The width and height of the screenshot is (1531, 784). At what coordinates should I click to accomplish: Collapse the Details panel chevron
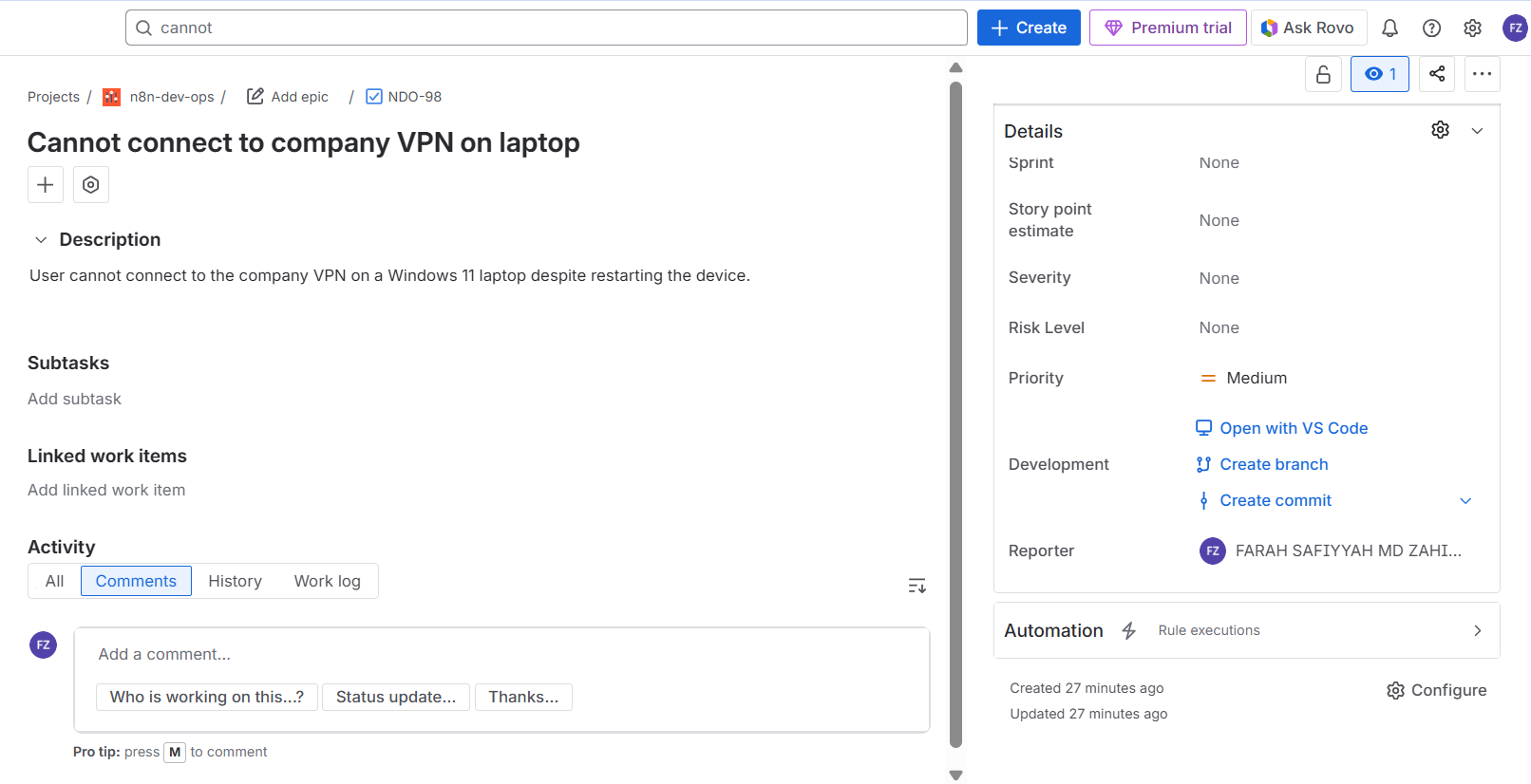pos(1477,131)
